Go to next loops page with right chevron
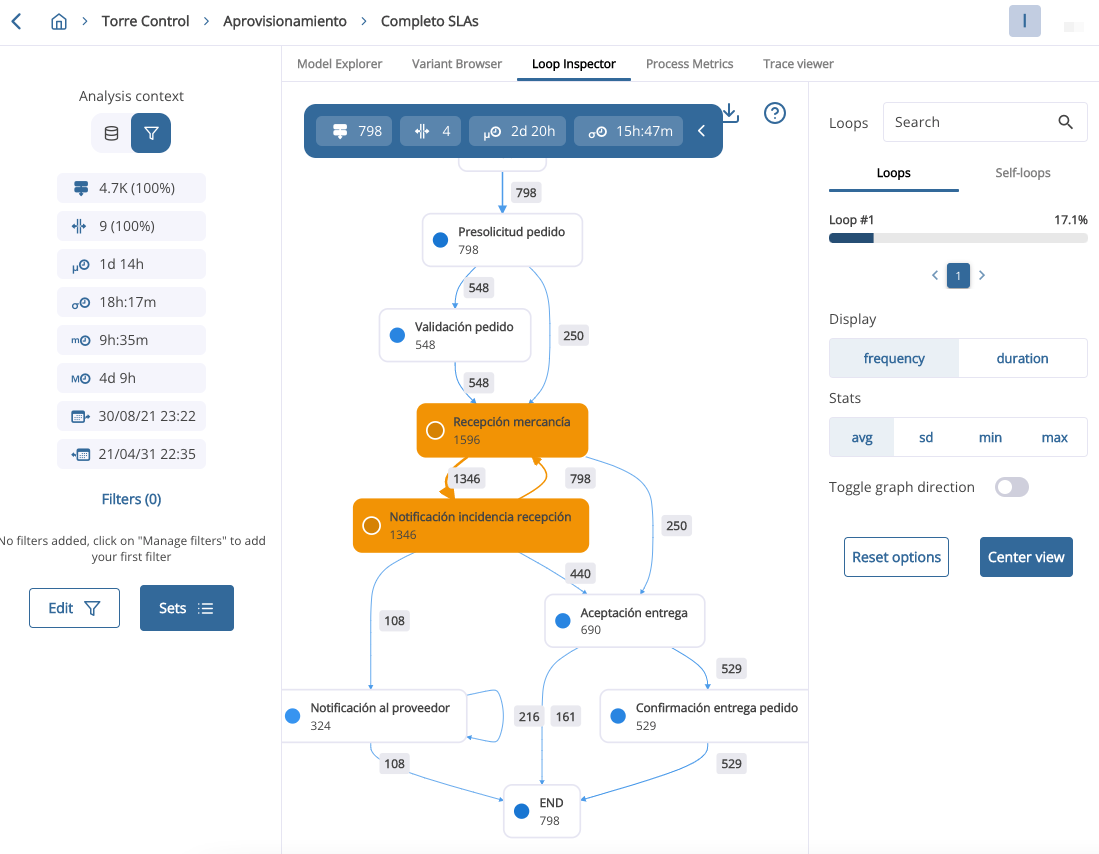 (981, 275)
